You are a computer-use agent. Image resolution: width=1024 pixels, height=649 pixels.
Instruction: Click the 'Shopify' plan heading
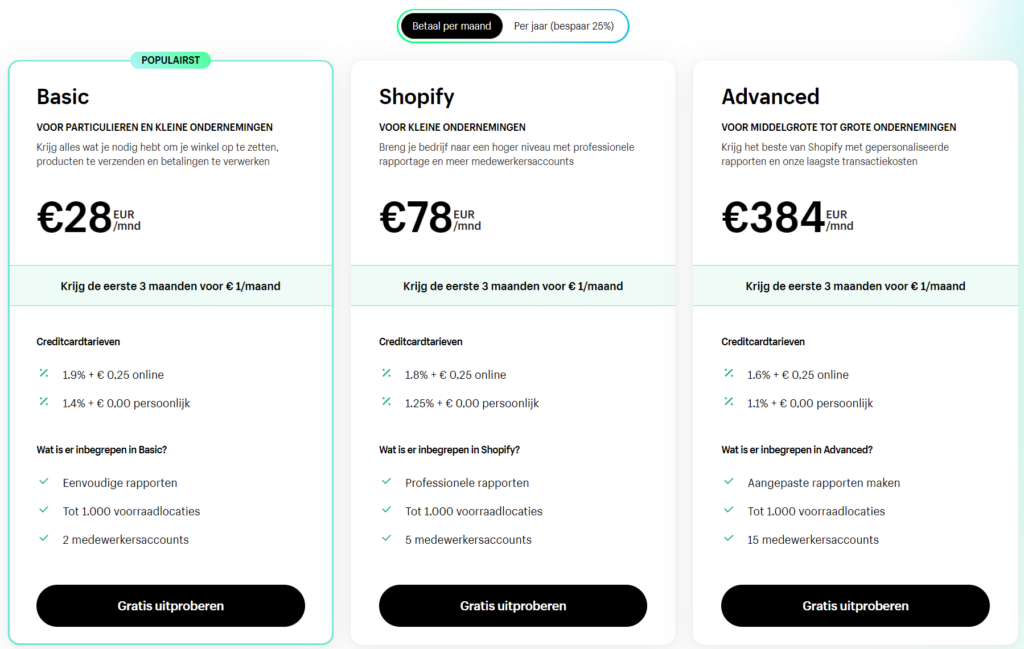tap(417, 97)
